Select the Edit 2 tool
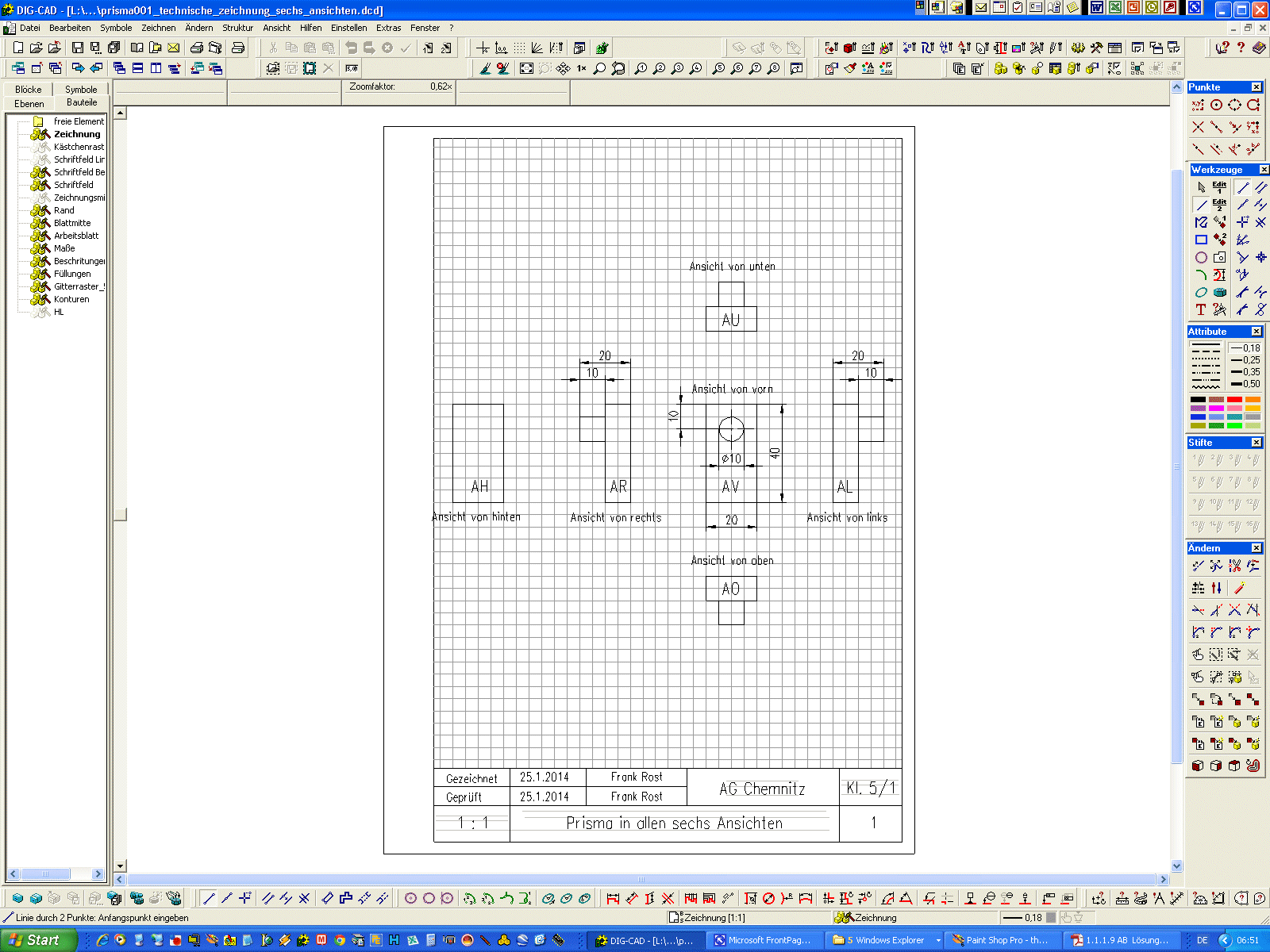1270x952 pixels. [x=1220, y=205]
